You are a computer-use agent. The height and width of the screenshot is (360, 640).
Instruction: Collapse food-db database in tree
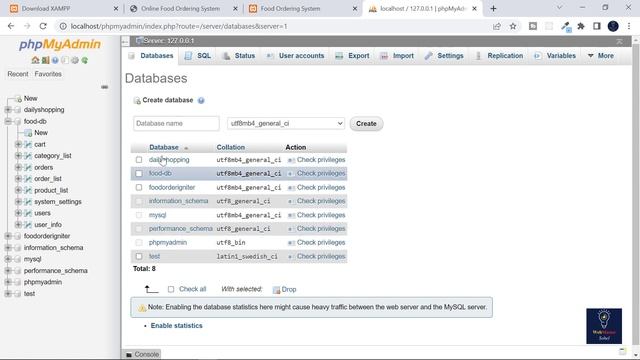pyautogui.click(x=8, y=121)
